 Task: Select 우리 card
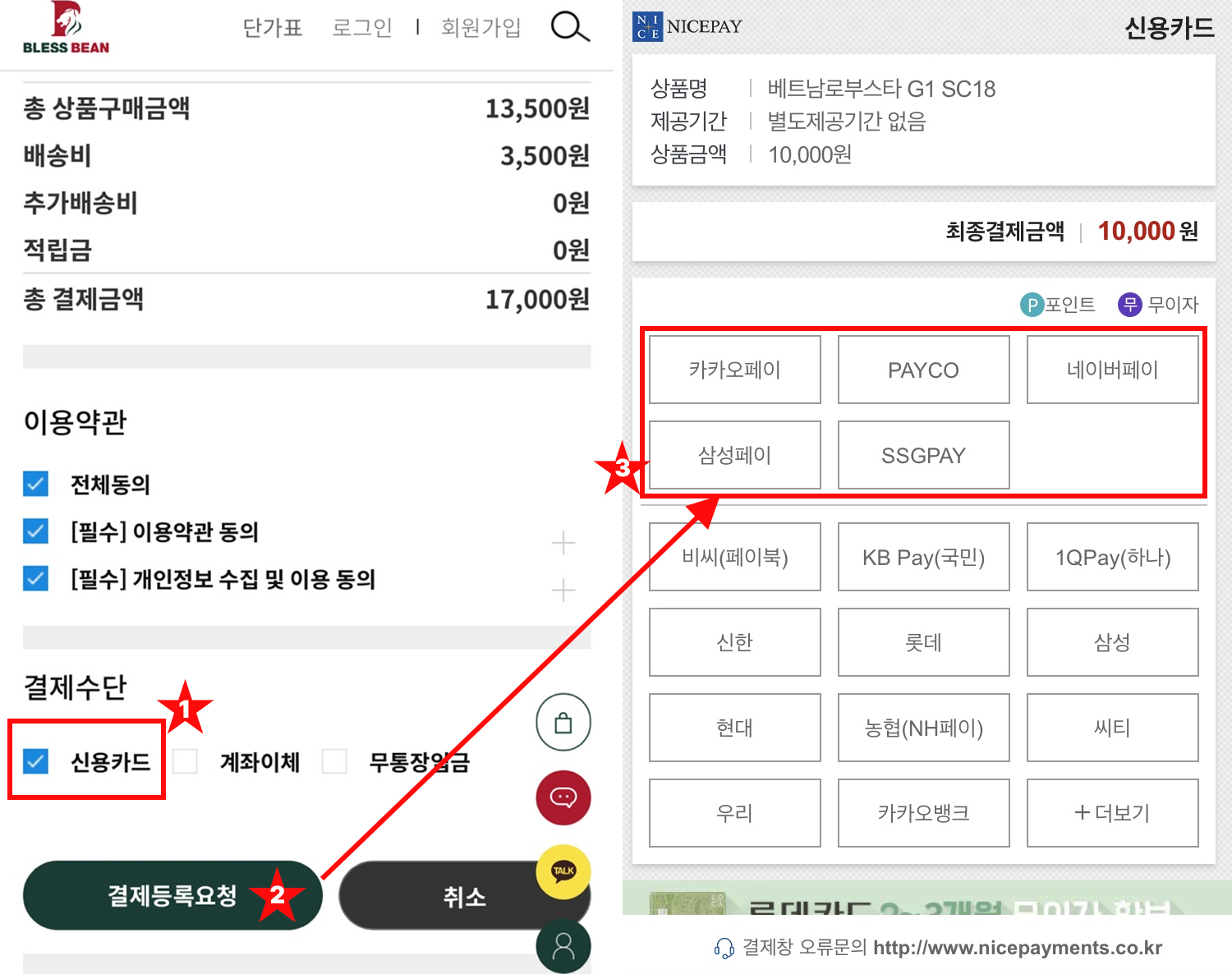tap(735, 813)
